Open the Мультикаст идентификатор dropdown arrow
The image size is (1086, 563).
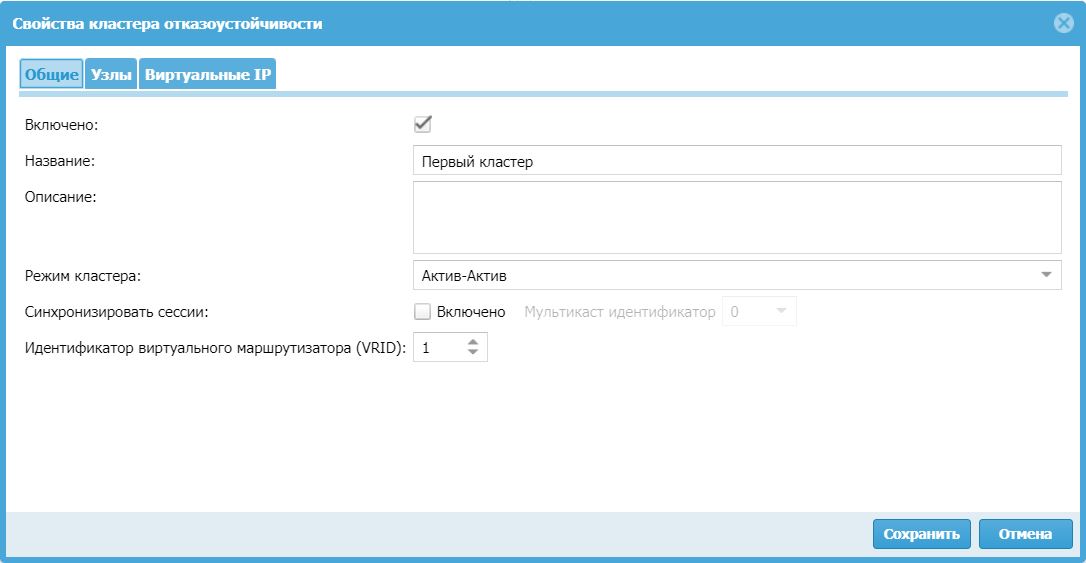click(782, 312)
